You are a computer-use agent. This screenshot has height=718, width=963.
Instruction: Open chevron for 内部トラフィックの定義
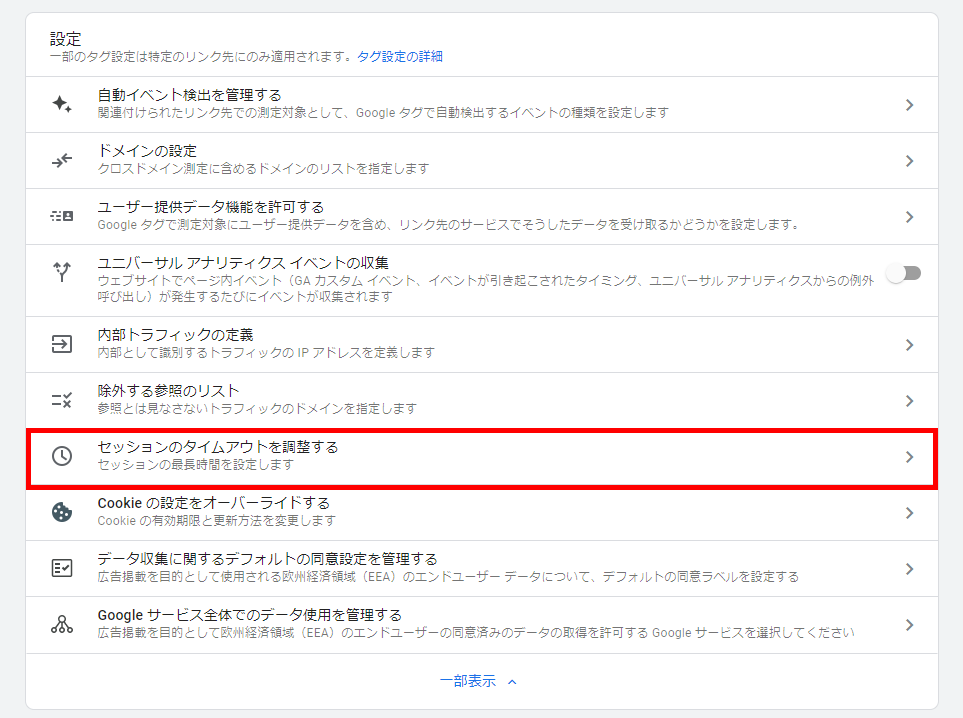910,345
